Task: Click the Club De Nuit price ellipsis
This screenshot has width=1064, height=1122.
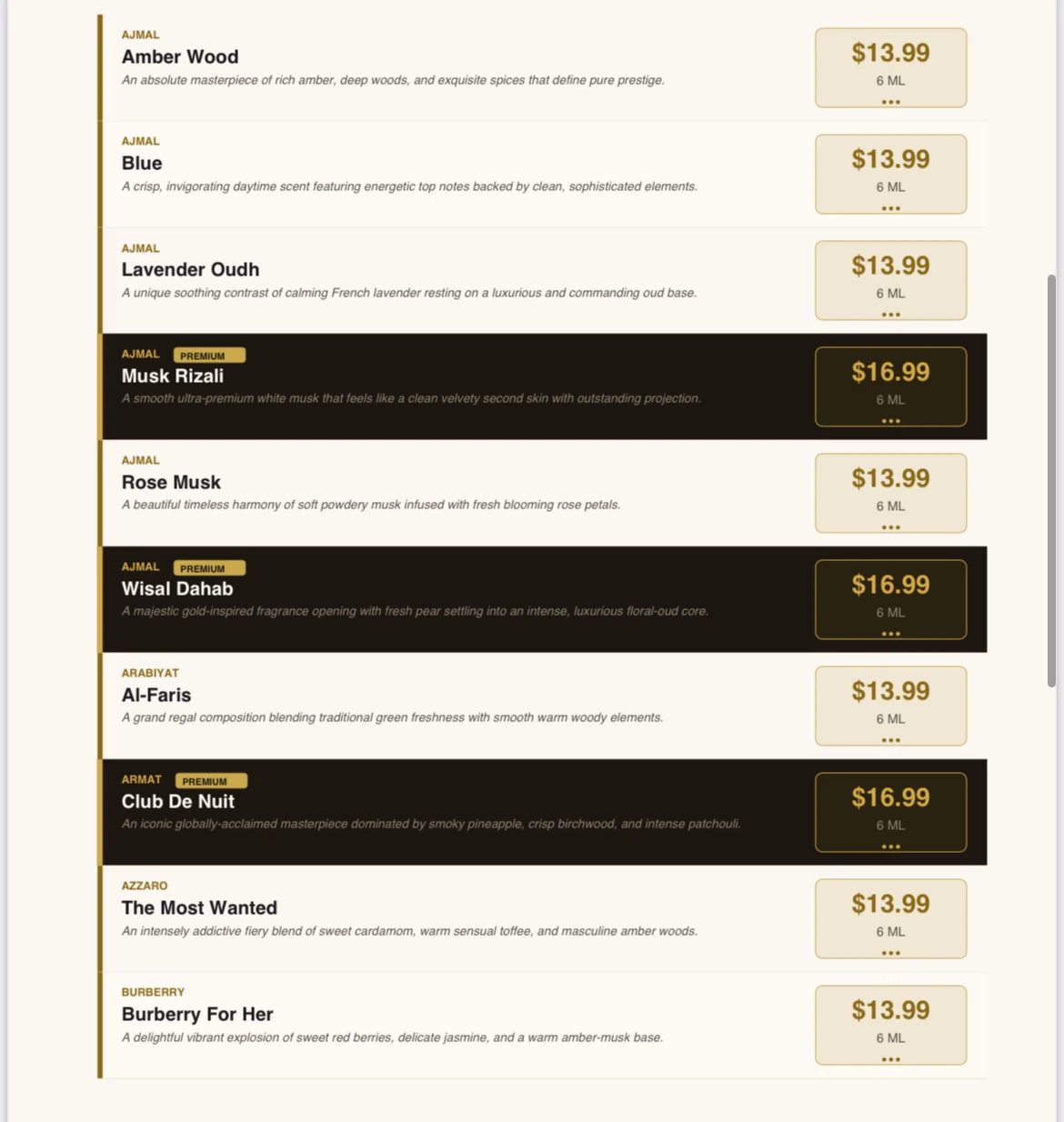Action: (x=890, y=847)
